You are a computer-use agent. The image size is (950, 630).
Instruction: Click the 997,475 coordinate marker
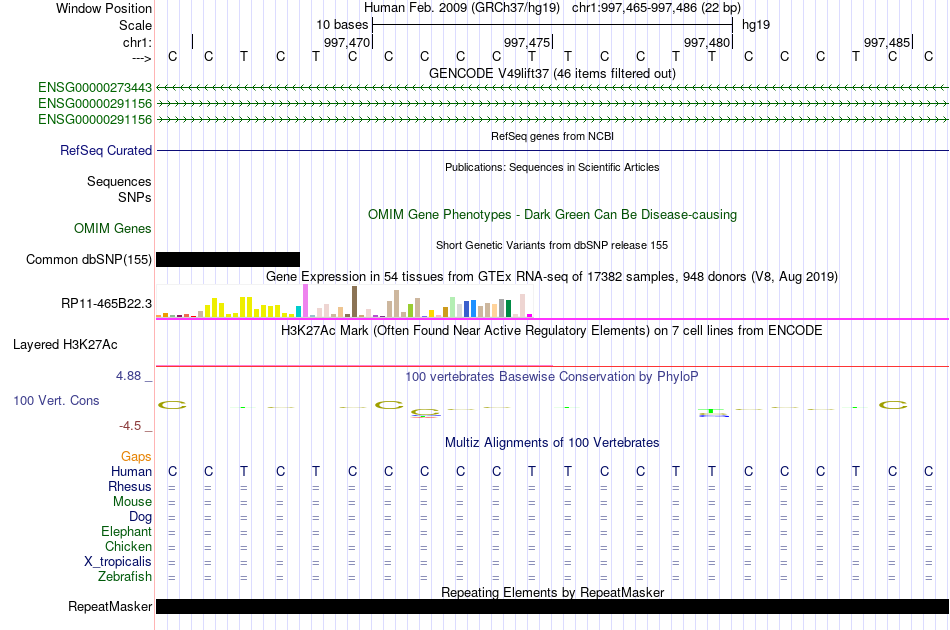(x=527, y=42)
